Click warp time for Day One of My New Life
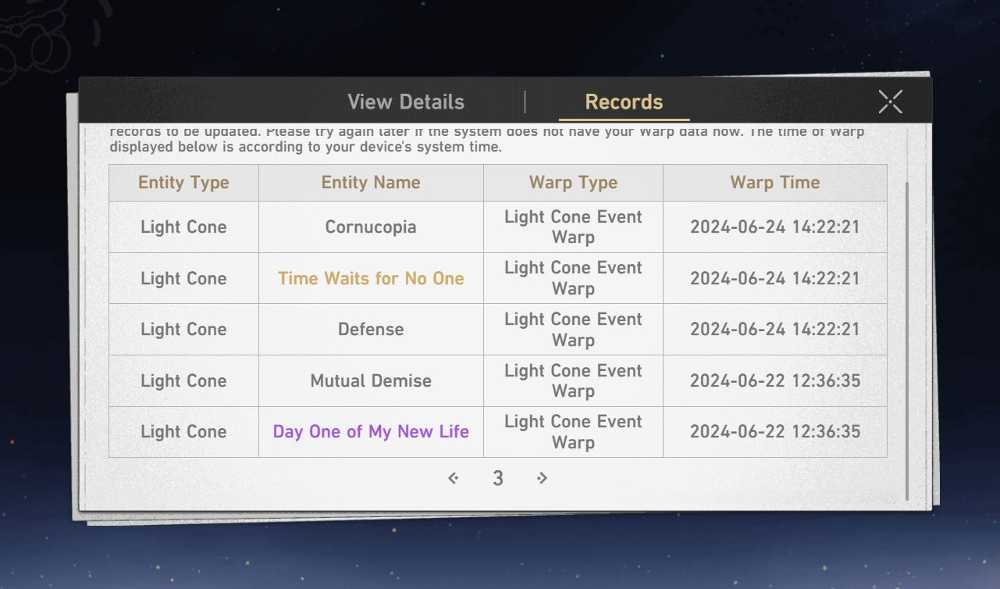Image resolution: width=1000 pixels, height=589 pixels. pos(775,432)
